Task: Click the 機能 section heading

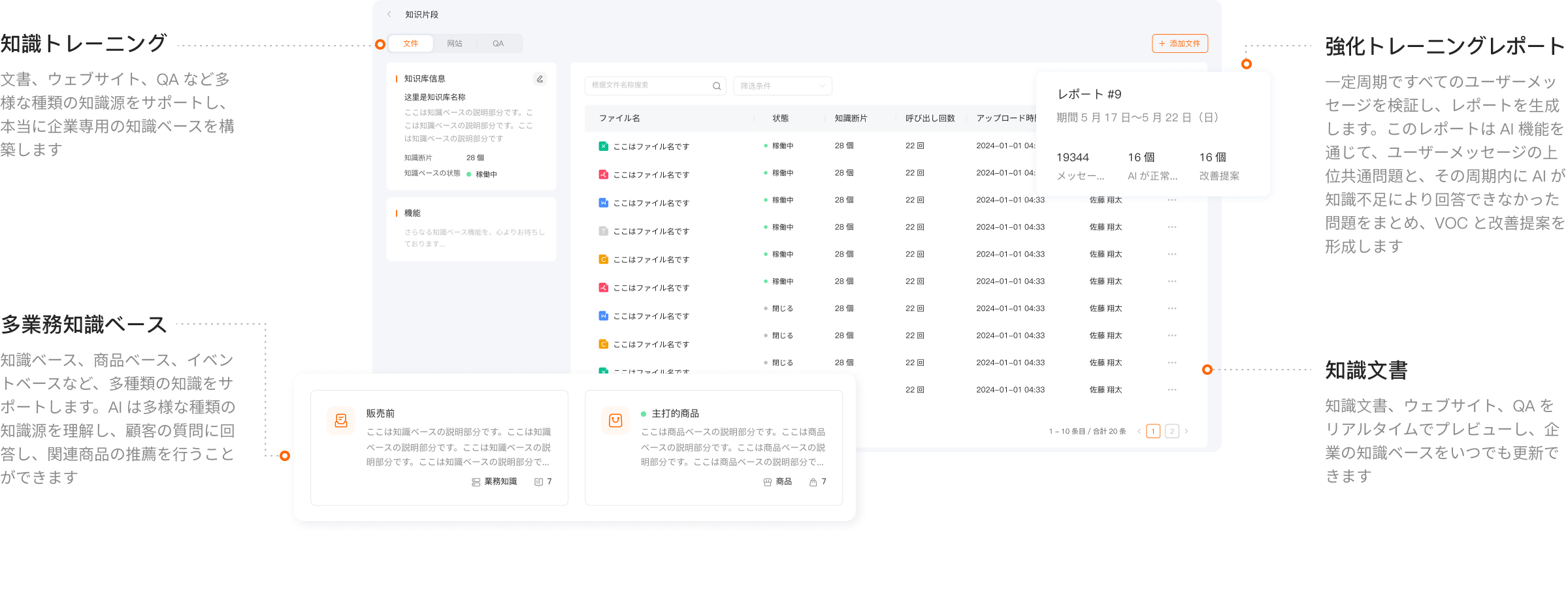Action: (x=412, y=213)
